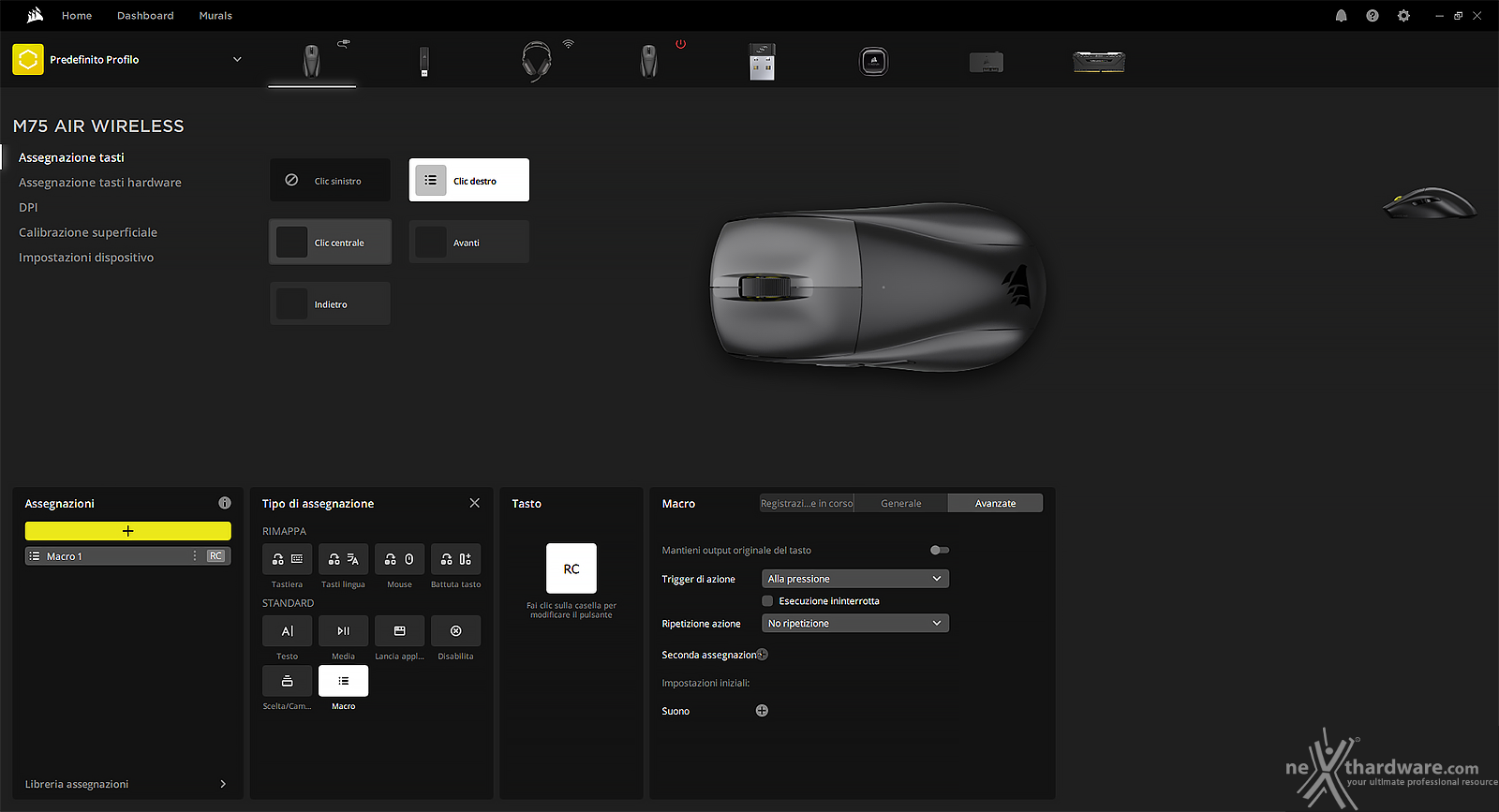Select the USB stick device icon

(x=424, y=62)
